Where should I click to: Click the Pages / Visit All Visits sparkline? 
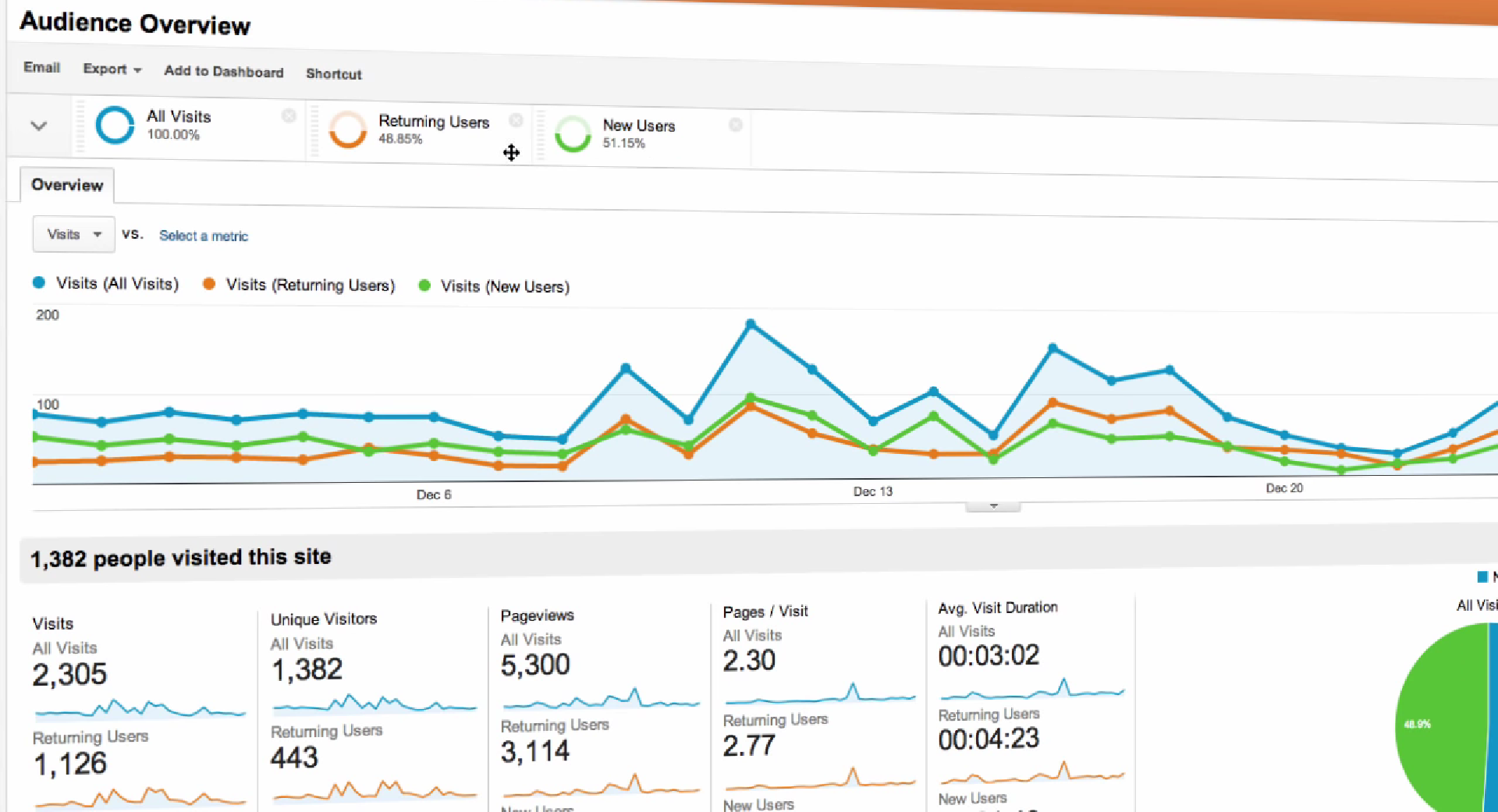click(819, 694)
